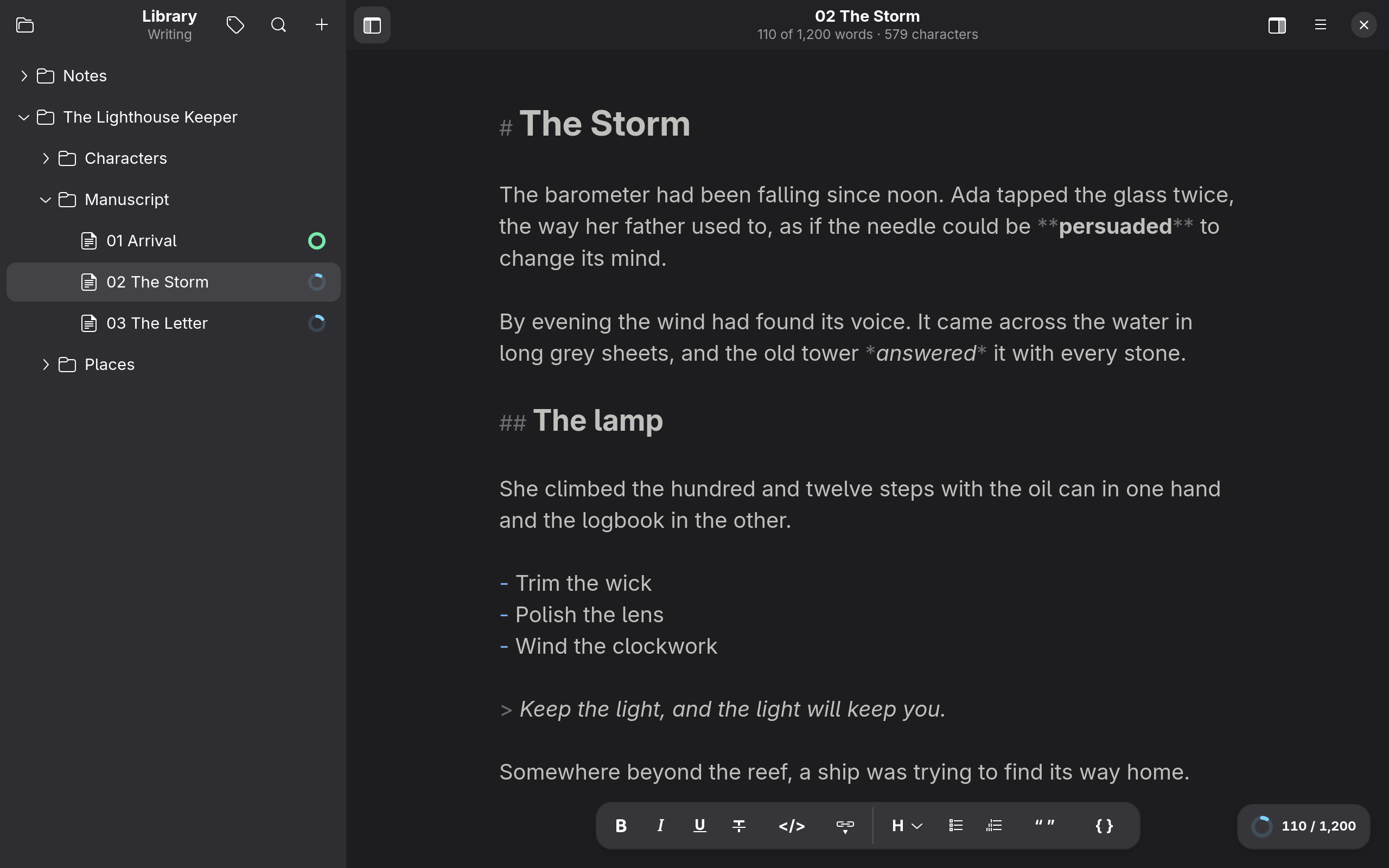The height and width of the screenshot is (868, 1389).
Task: Open the tags filter icon
Action: [x=235, y=25]
